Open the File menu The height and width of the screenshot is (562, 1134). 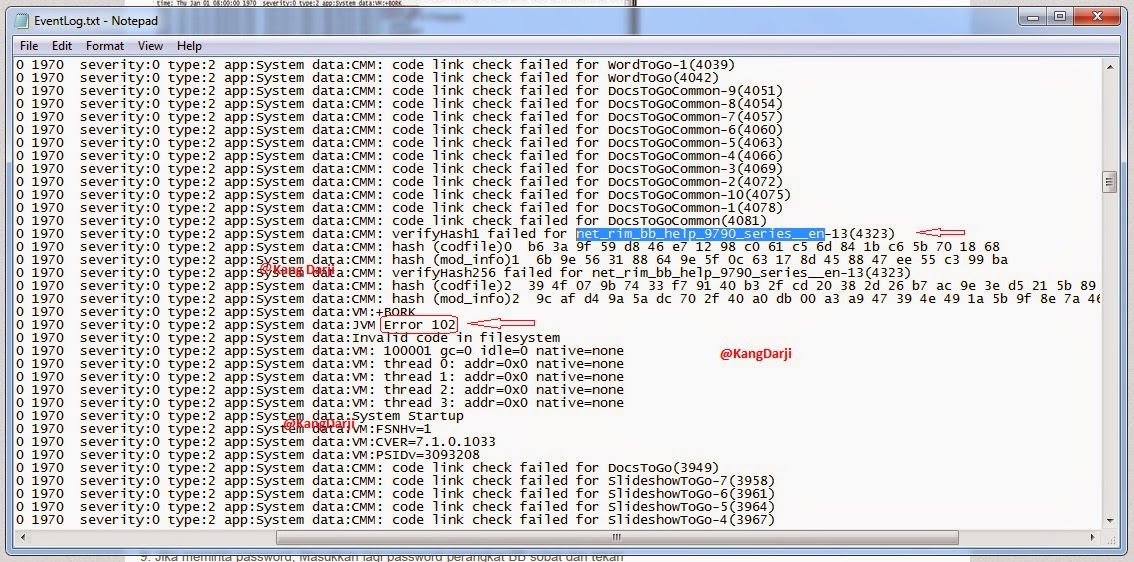(x=29, y=46)
